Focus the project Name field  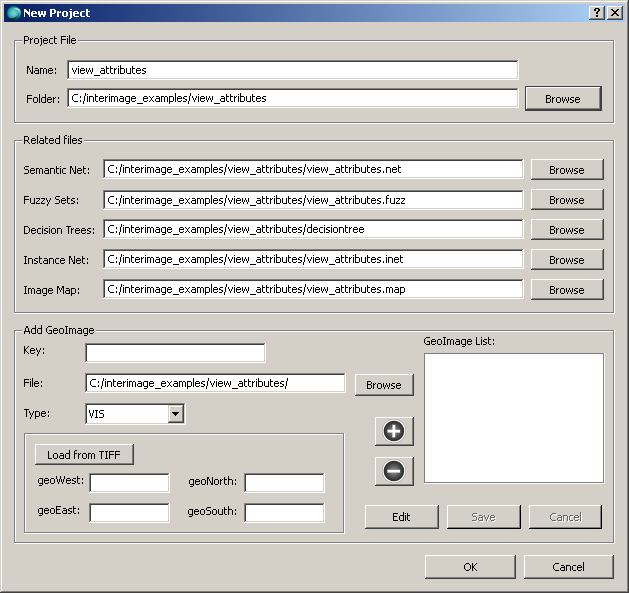point(292,70)
